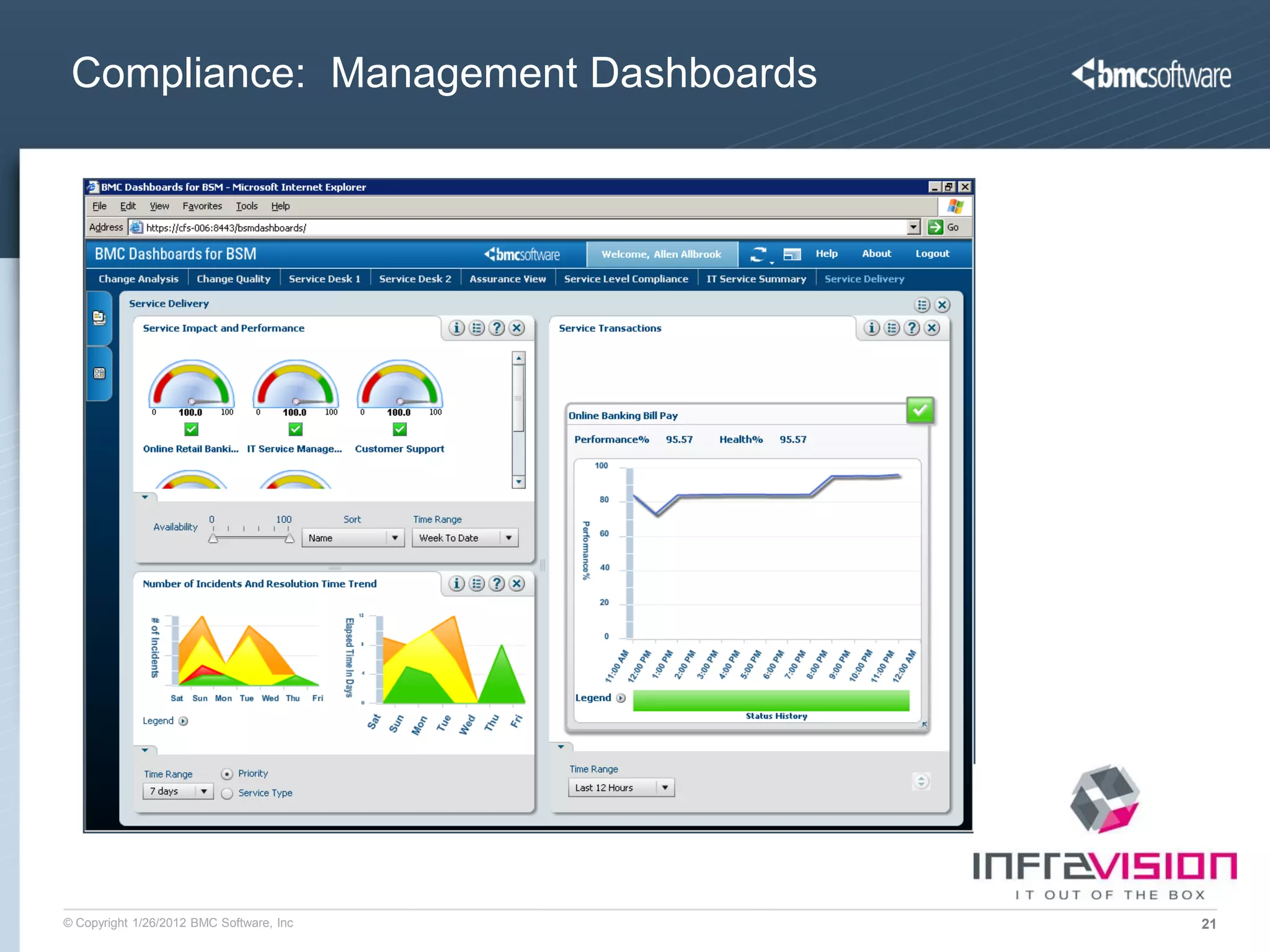This screenshot has height=952, width=1270.
Task: Open the 7 days time range dropdown
Action: click(x=178, y=791)
